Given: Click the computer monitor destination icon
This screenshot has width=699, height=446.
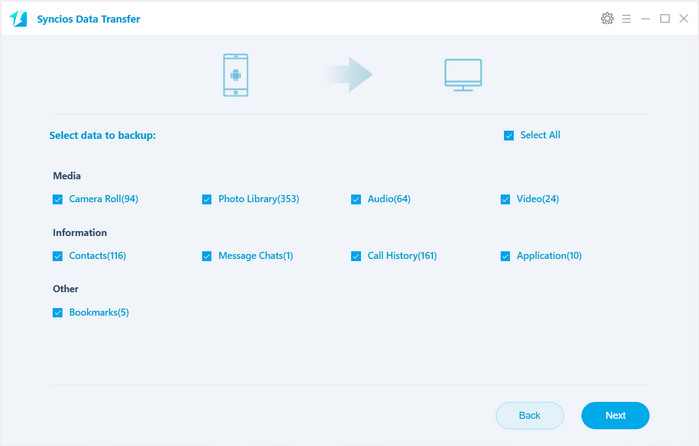Looking at the screenshot, I should point(463,75).
